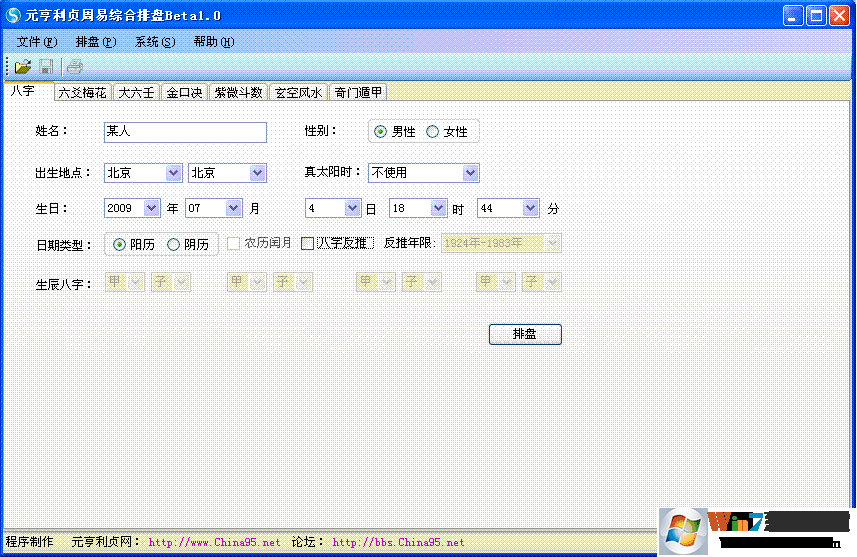857x557 pixels.
Task: Enable the 八字反推 checkbox
Action: click(338, 243)
